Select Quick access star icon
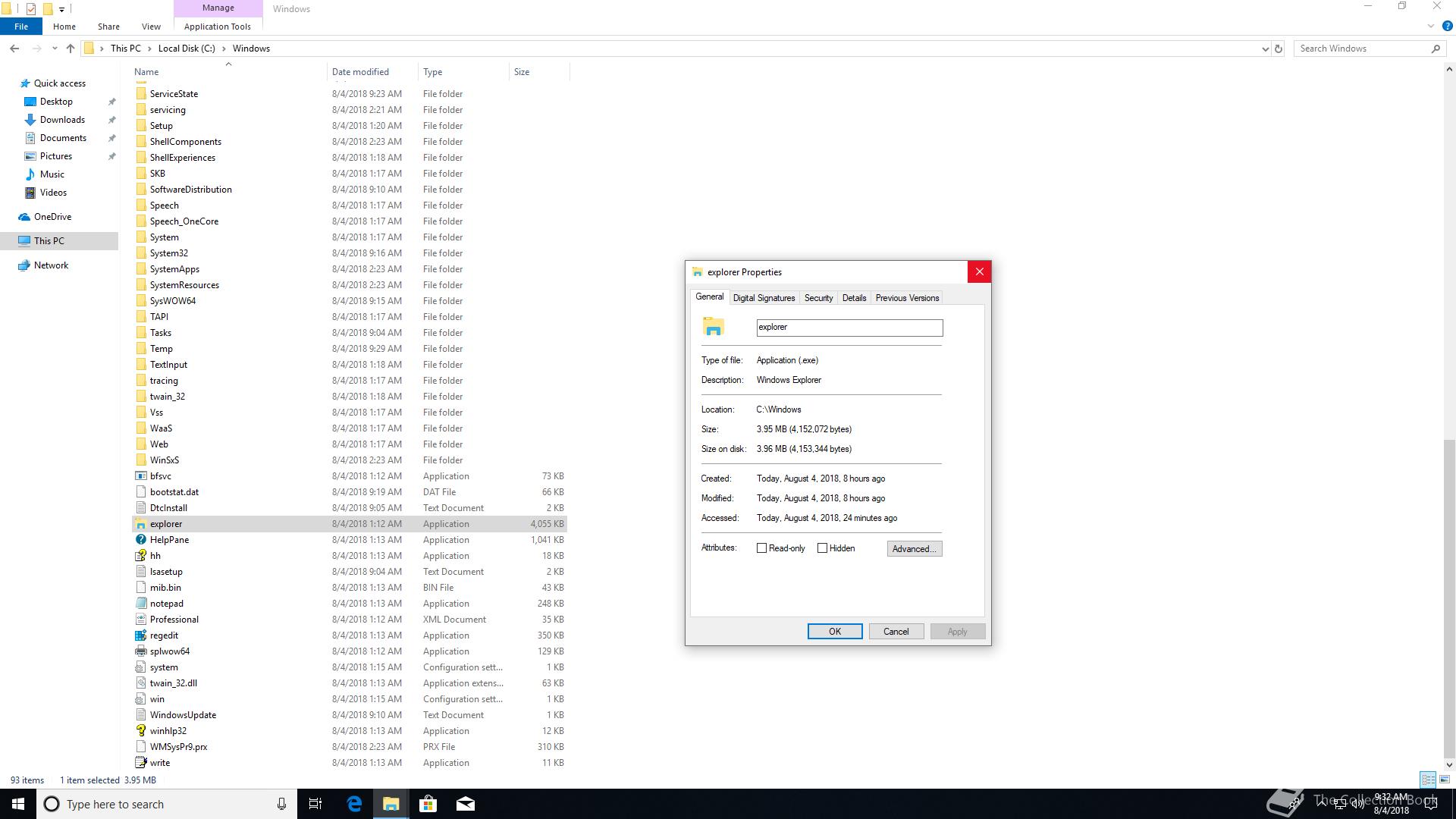The height and width of the screenshot is (819, 1456). point(25,83)
